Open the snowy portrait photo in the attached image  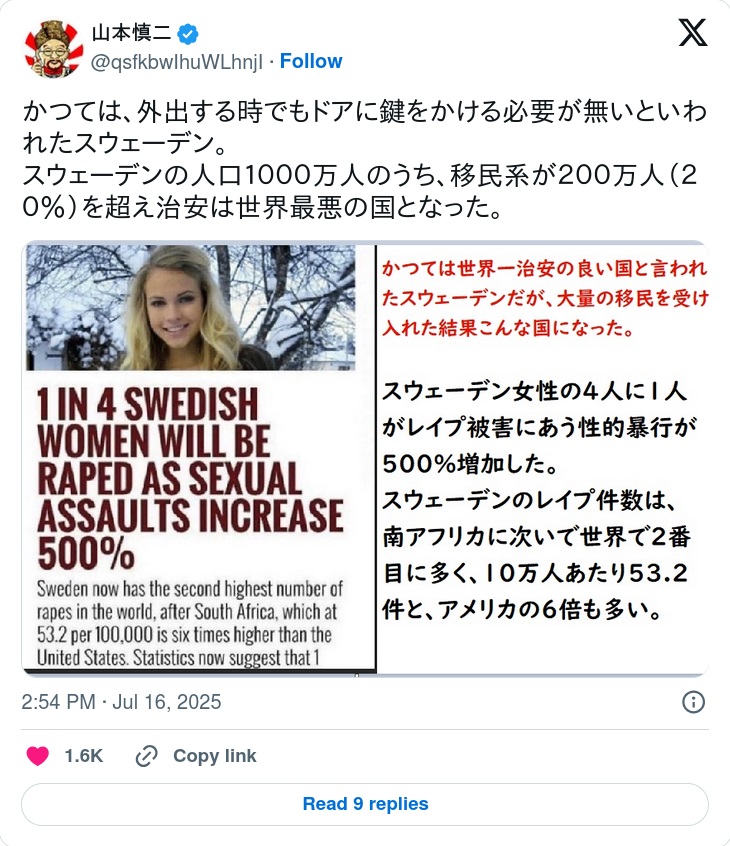(190, 308)
